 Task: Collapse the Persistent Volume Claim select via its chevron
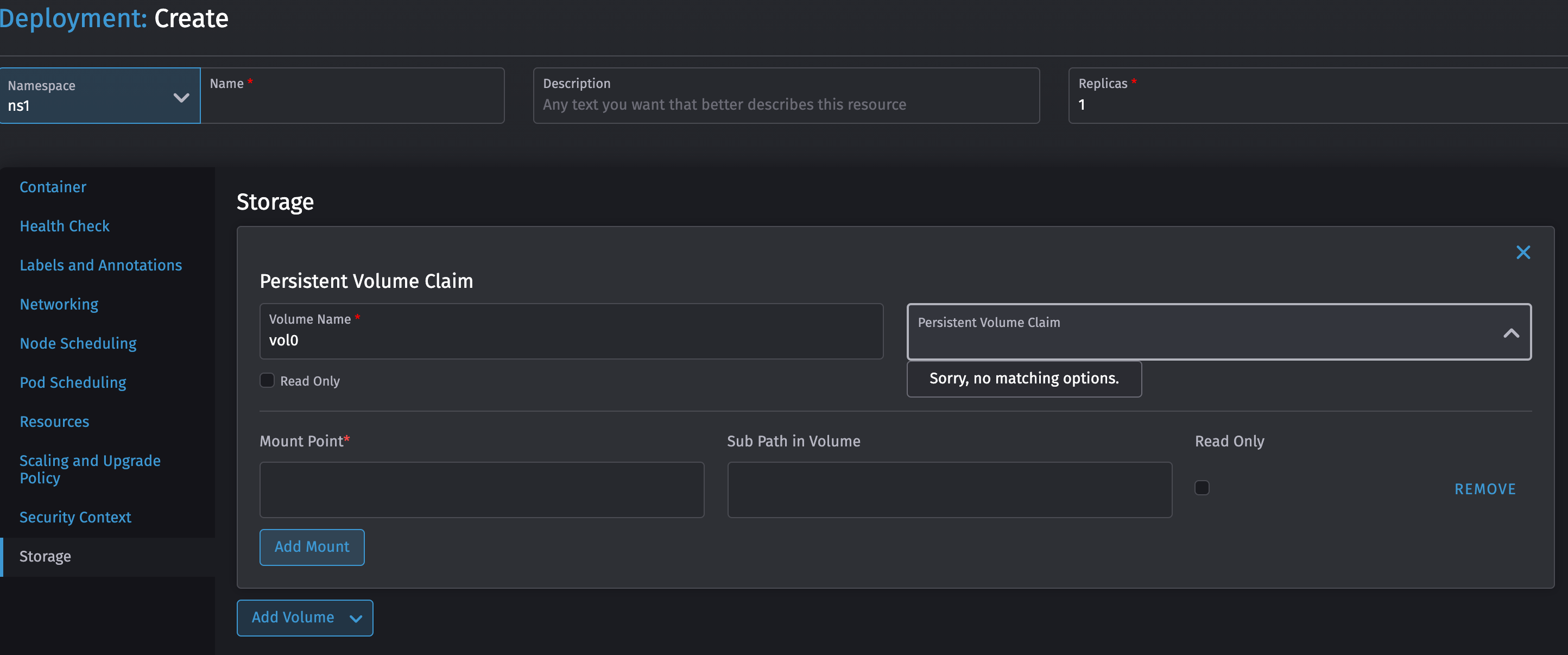tap(1512, 333)
